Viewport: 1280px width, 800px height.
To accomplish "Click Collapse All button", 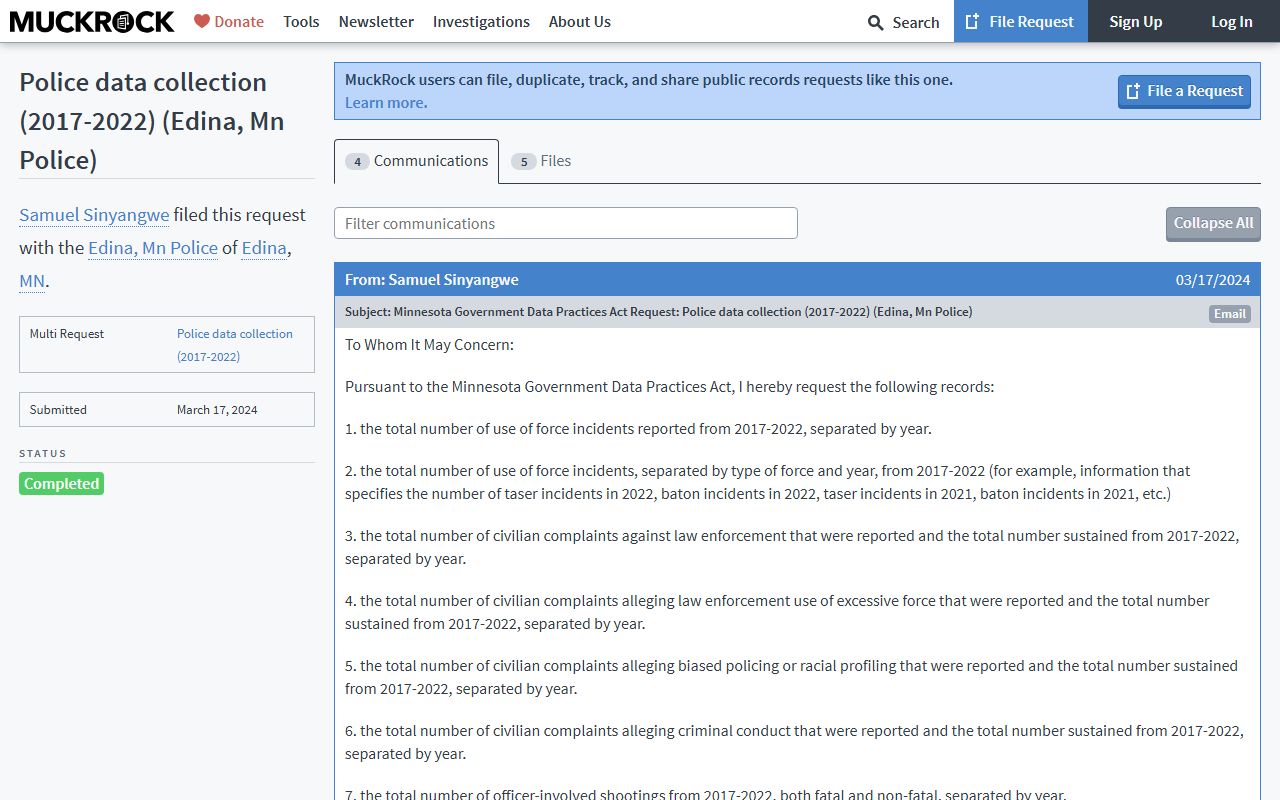I will (1213, 223).
